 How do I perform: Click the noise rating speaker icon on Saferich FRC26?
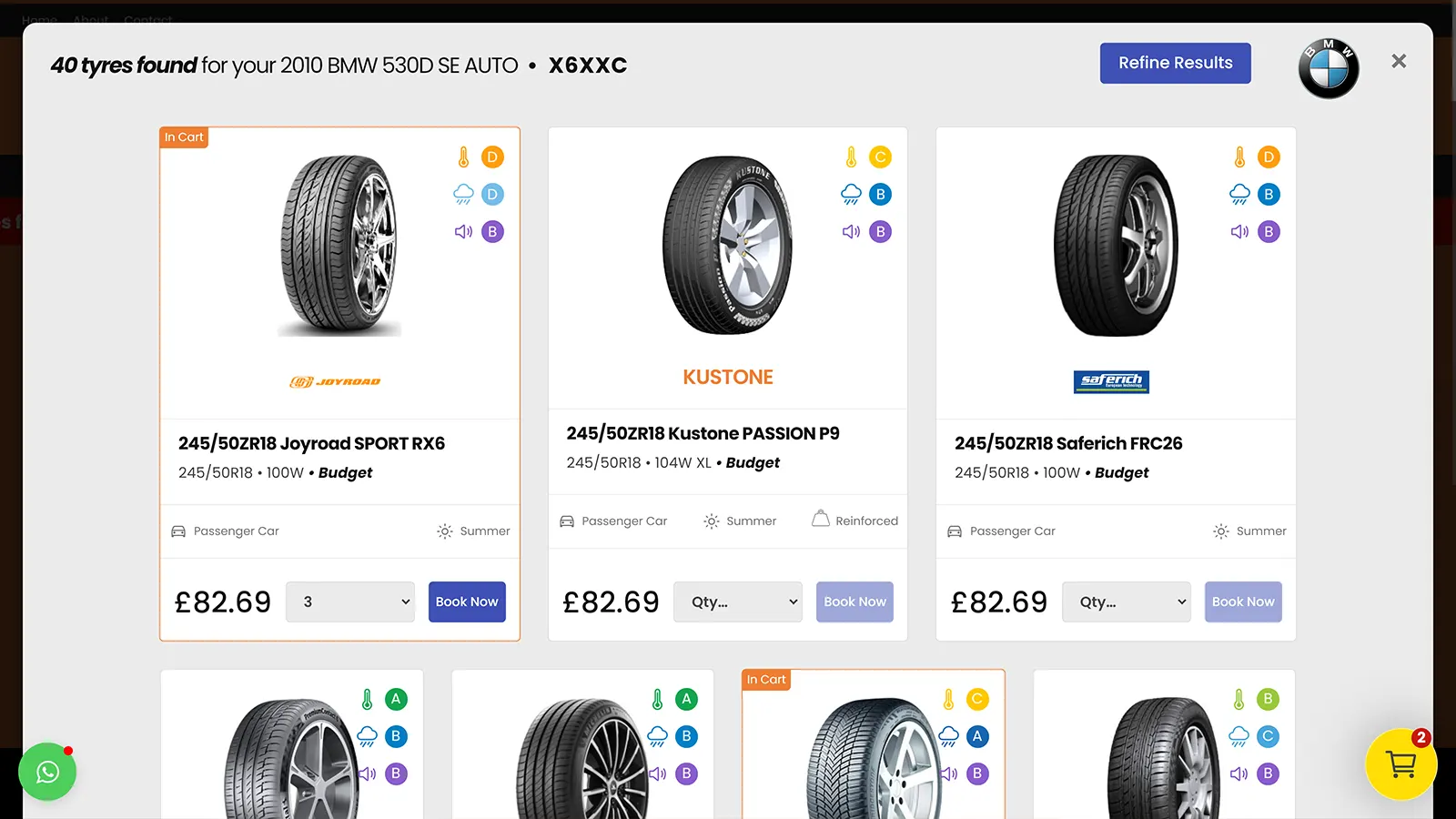click(x=1238, y=232)
